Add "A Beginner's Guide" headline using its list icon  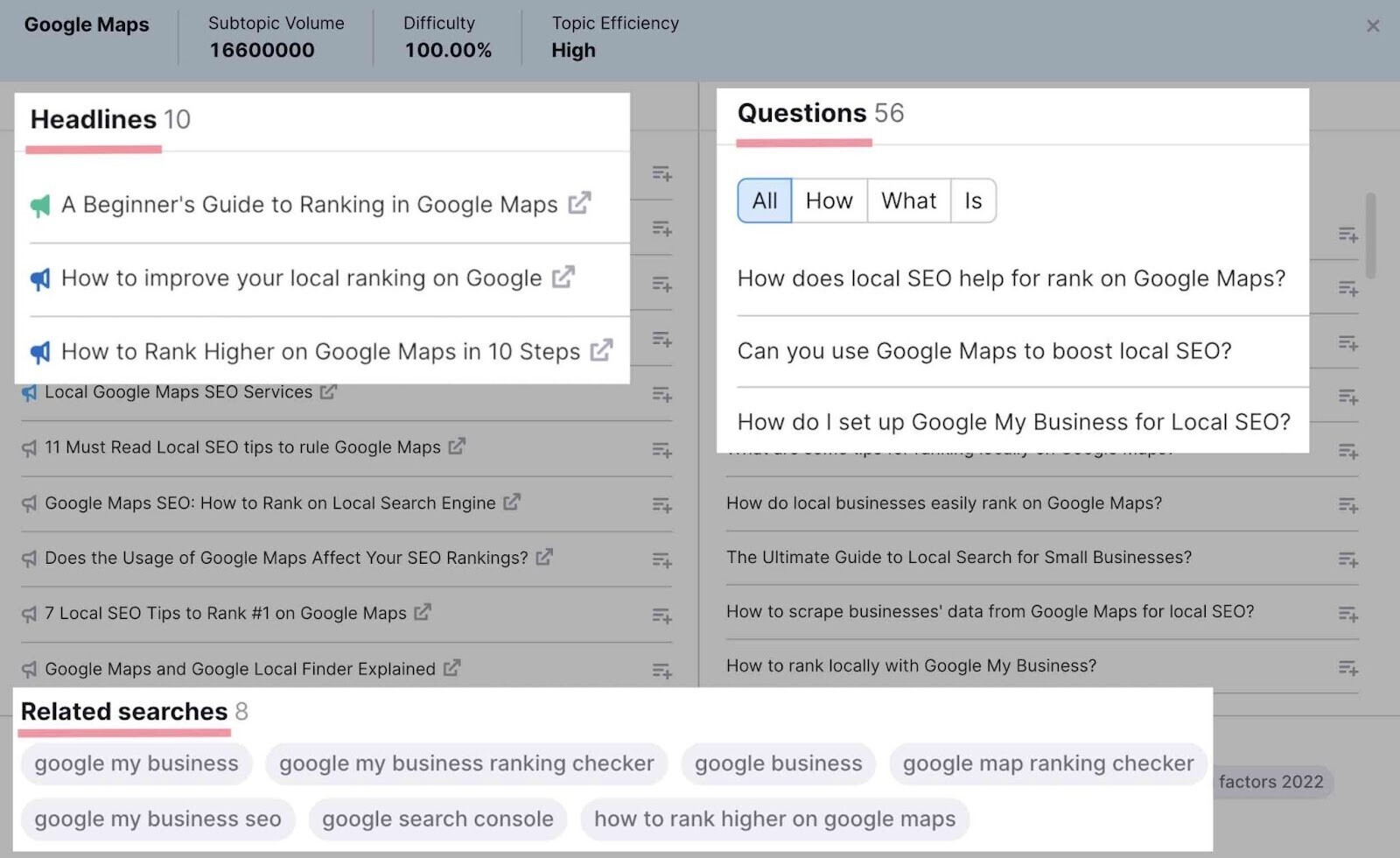point(662,174)
